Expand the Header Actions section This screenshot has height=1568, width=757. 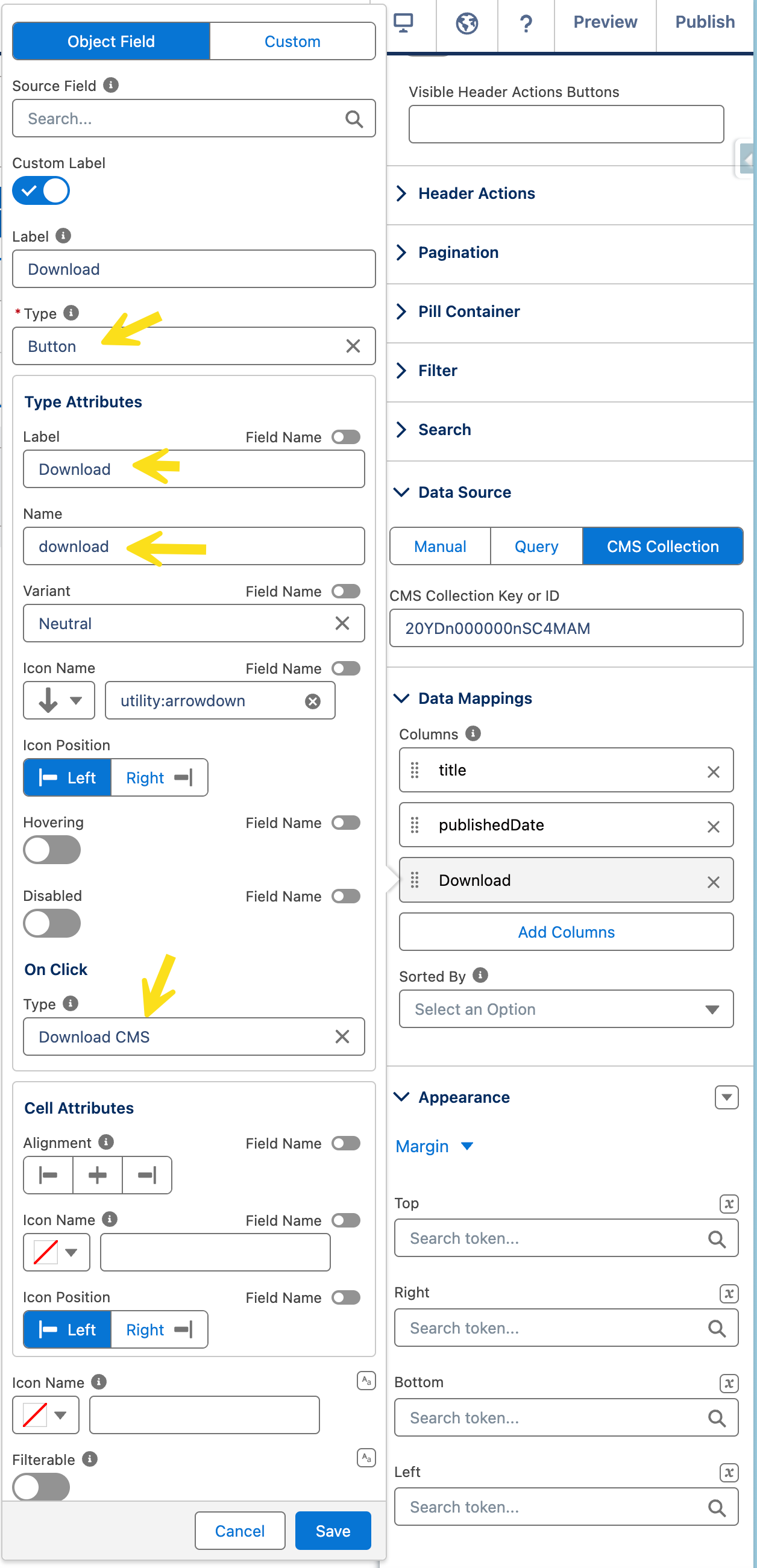[476, 193]
